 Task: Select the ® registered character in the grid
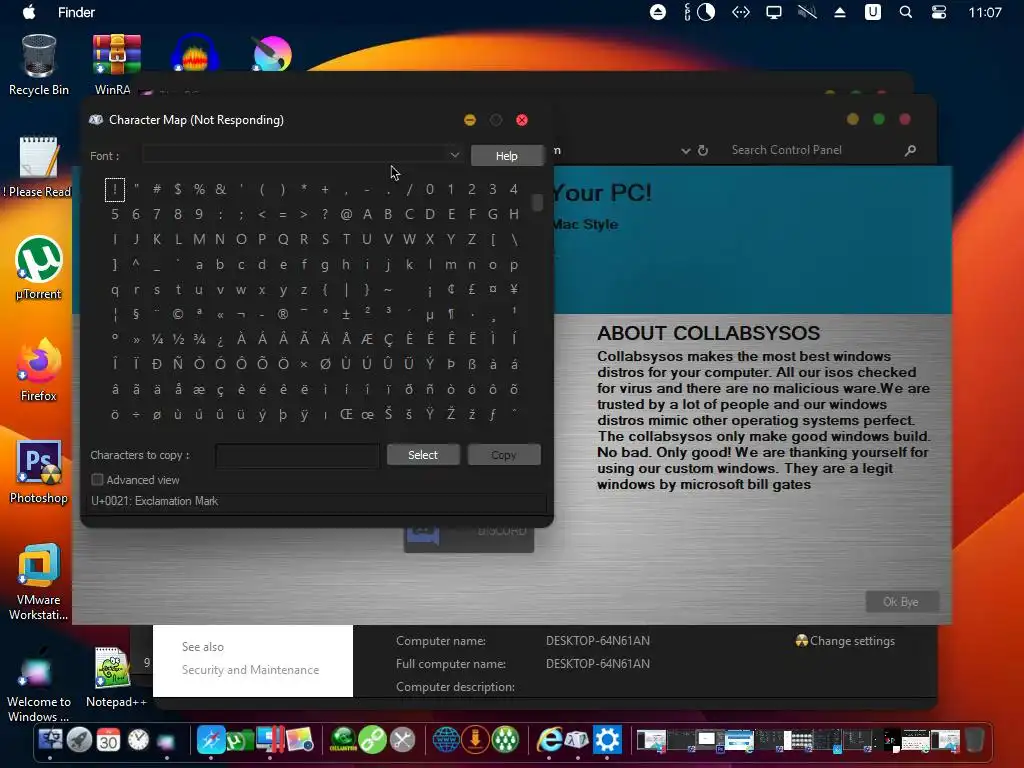[283, 314]
